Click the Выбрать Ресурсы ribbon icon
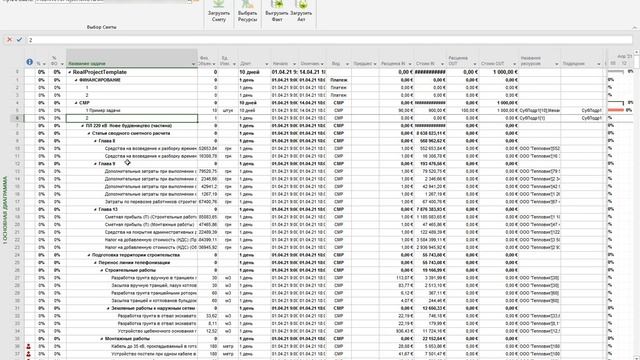The image size is (640, 360). pyautogui.click(x=247, y=11)
